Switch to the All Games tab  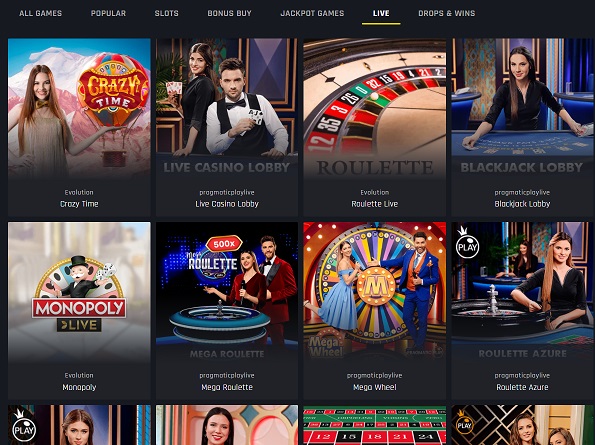[41, 13]
